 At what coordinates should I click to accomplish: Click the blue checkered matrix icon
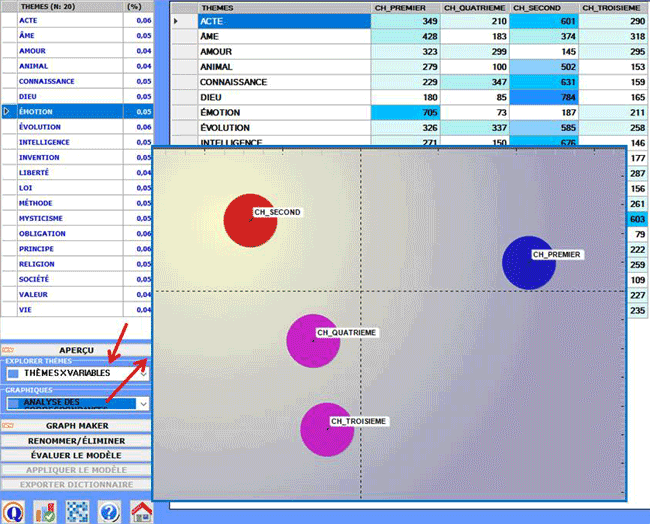click(x=77, y=510)
